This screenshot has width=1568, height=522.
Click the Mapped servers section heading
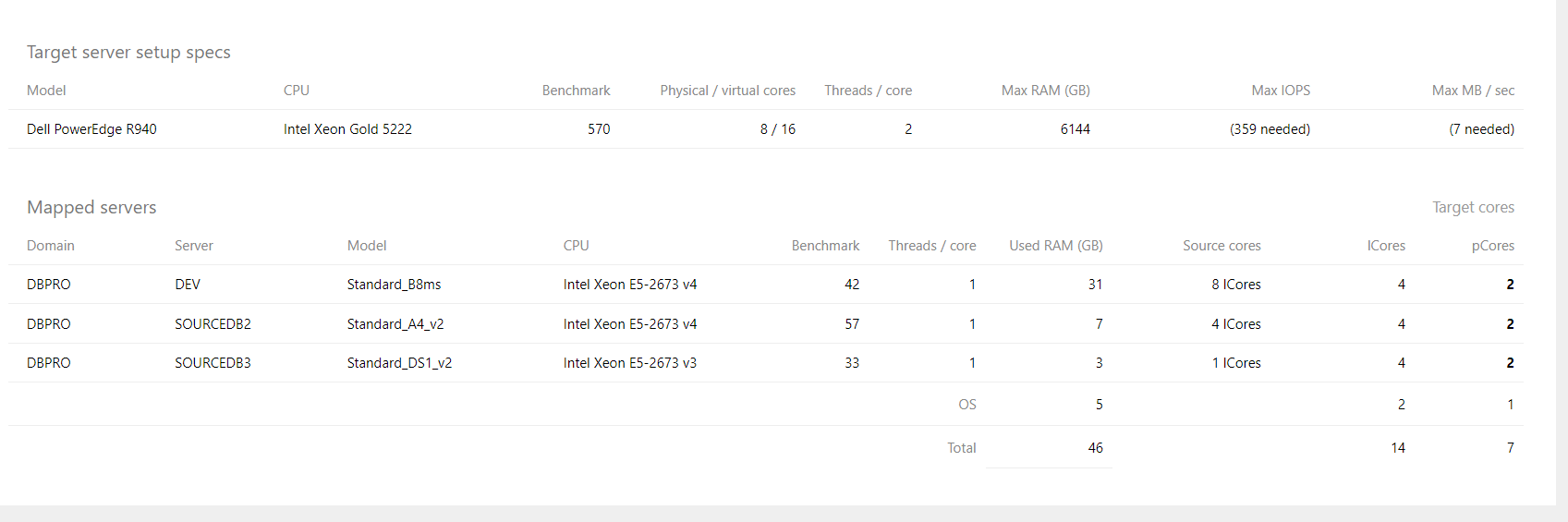tap(91, 208)
